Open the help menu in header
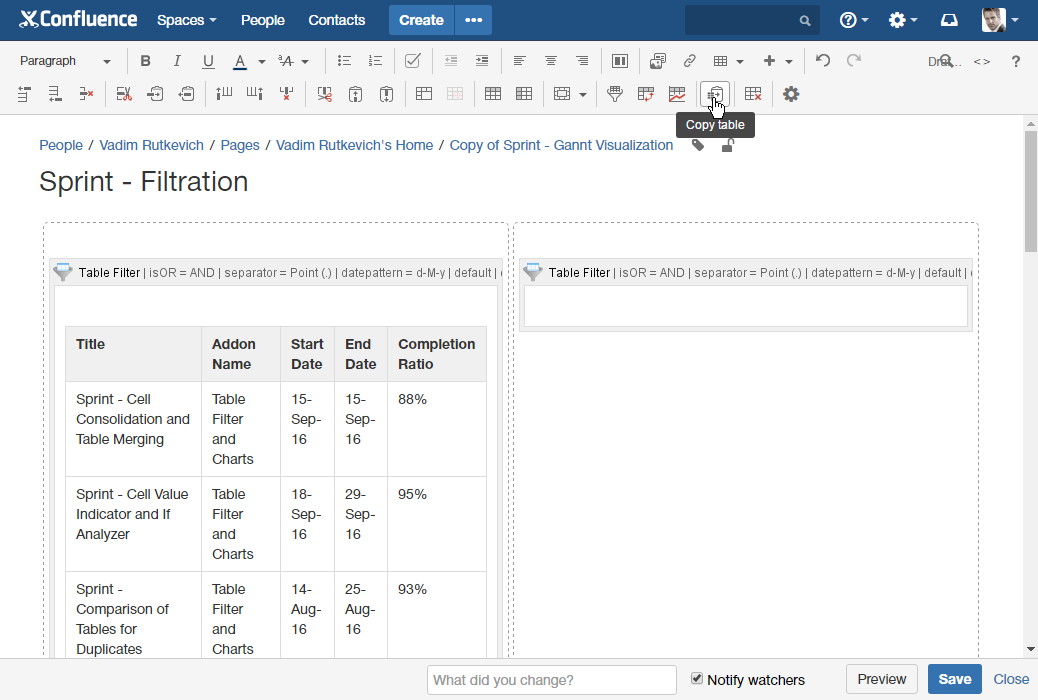This screenshot has height=700, width=1038. click(x=854, y=20)
